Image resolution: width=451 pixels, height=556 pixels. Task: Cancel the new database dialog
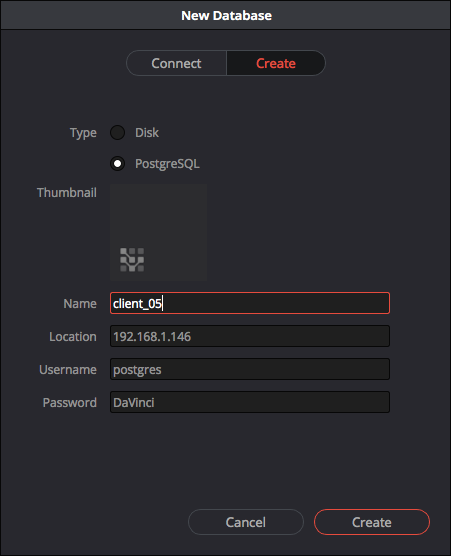tap(246, 522)
